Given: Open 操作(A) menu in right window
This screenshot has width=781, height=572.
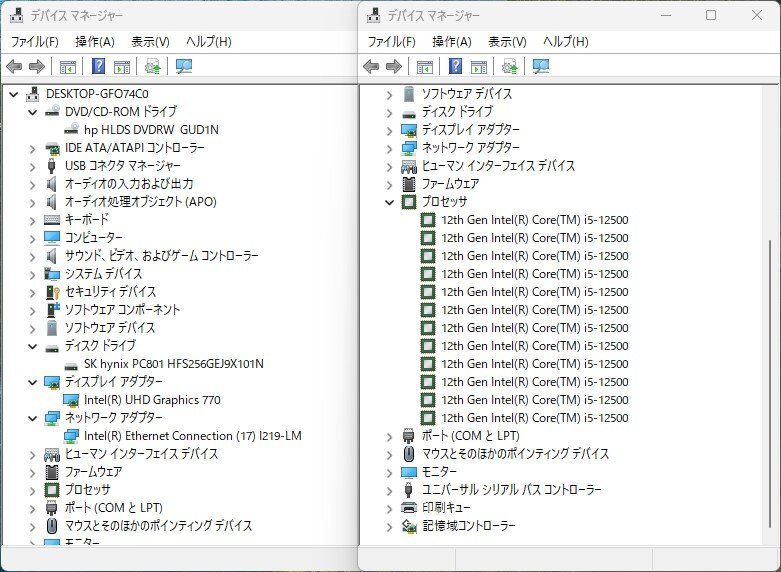Looking at the screenshot, I should click(452, 41).
